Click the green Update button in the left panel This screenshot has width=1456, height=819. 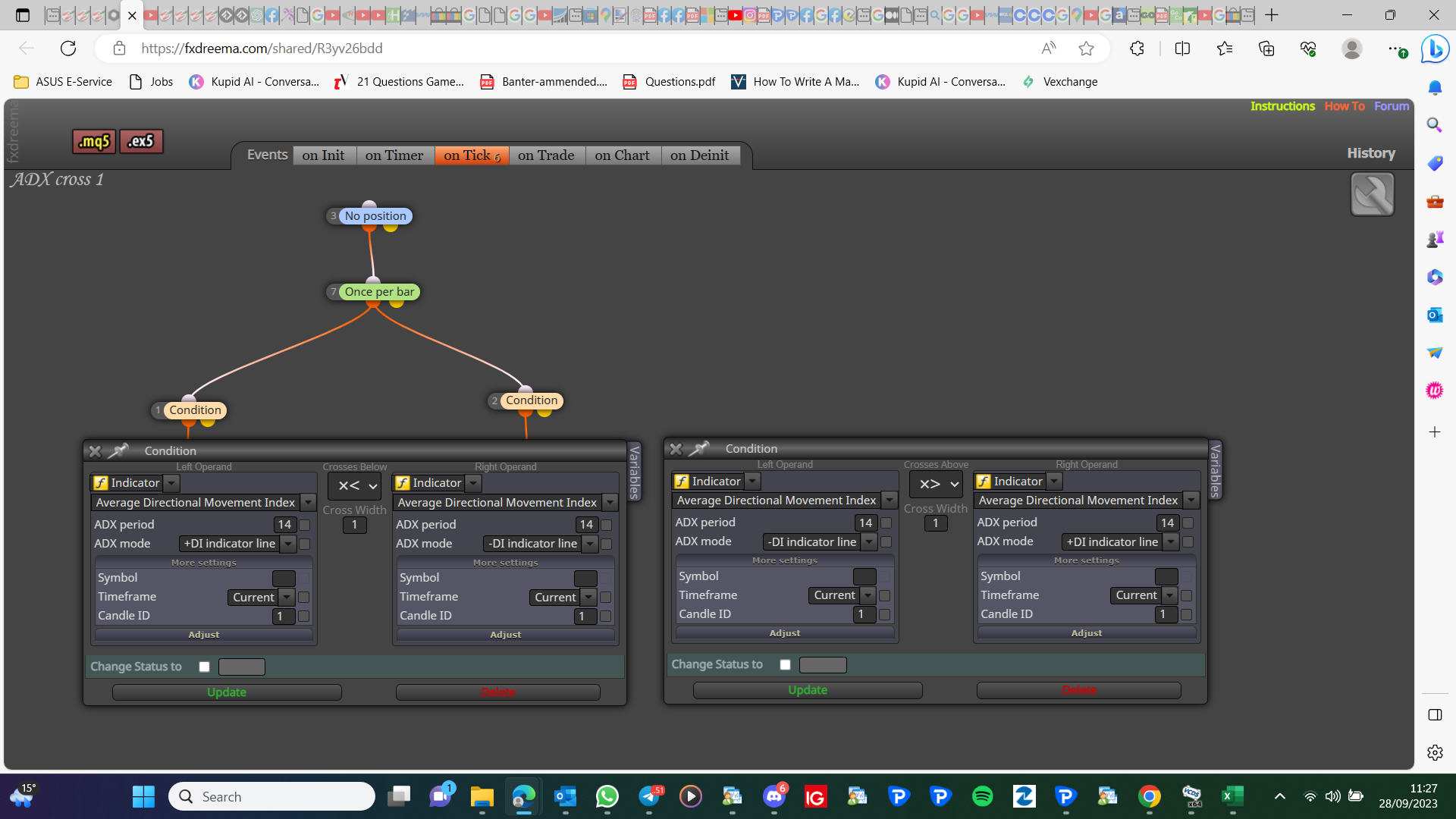(227, 692)
